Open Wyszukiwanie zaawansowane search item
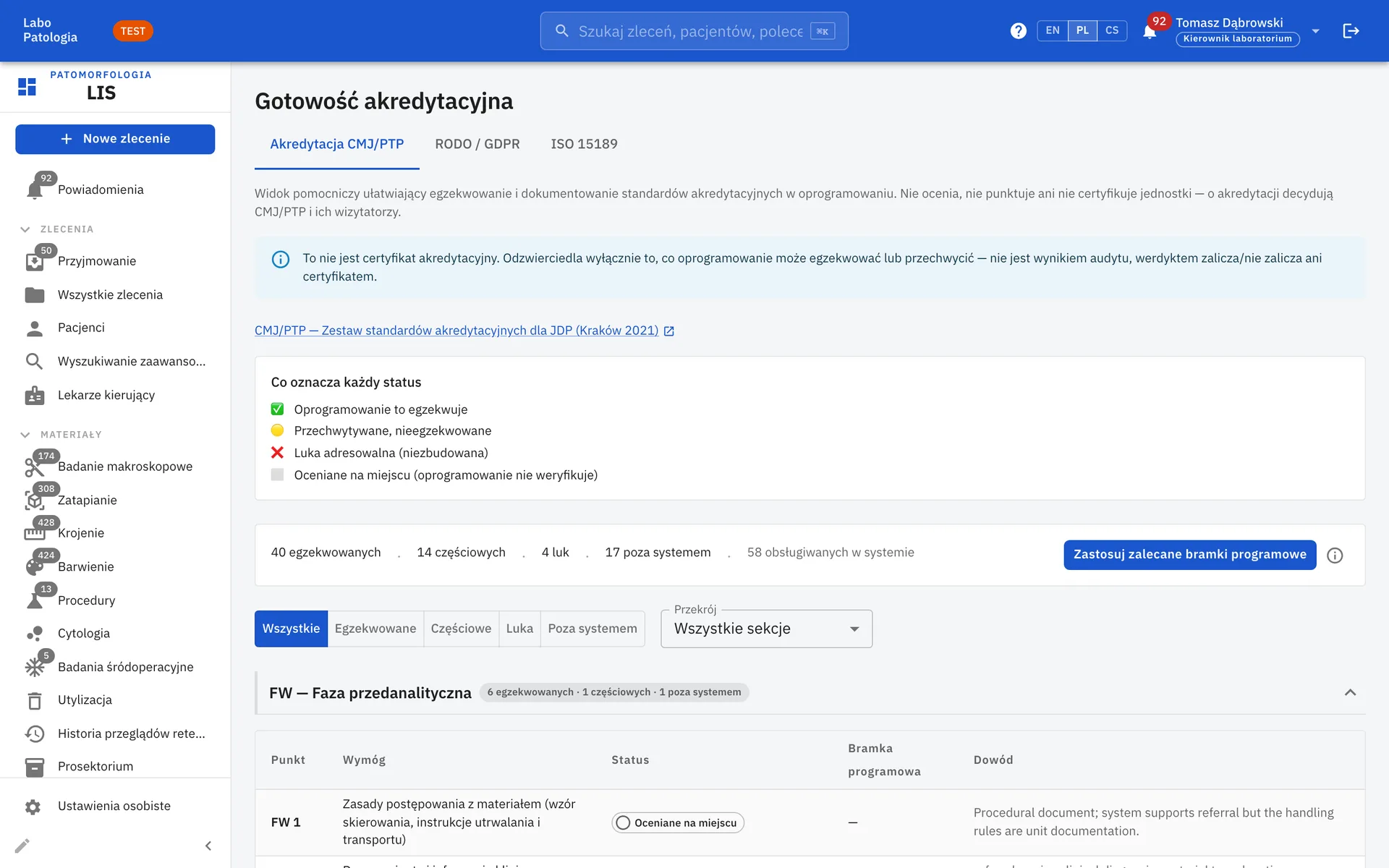 (116, 361)
